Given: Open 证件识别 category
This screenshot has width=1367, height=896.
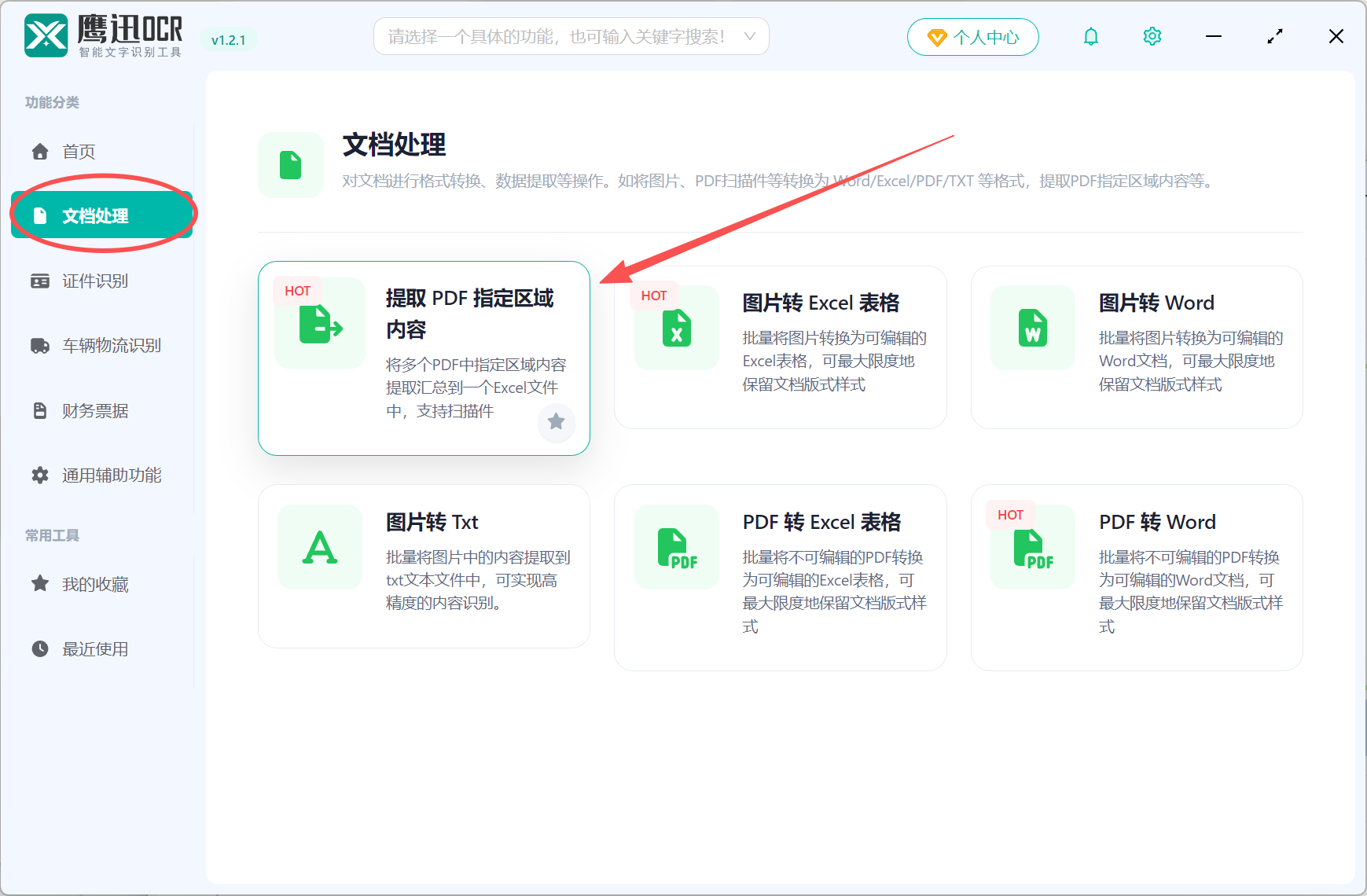Looking at the screenshot, I should tap(101, 281).
